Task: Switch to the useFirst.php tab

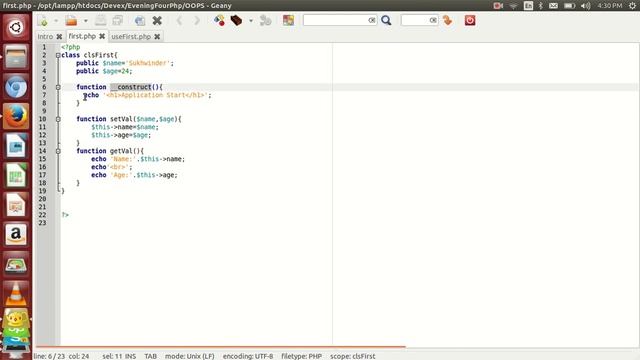Action: [x=131, y=37]
